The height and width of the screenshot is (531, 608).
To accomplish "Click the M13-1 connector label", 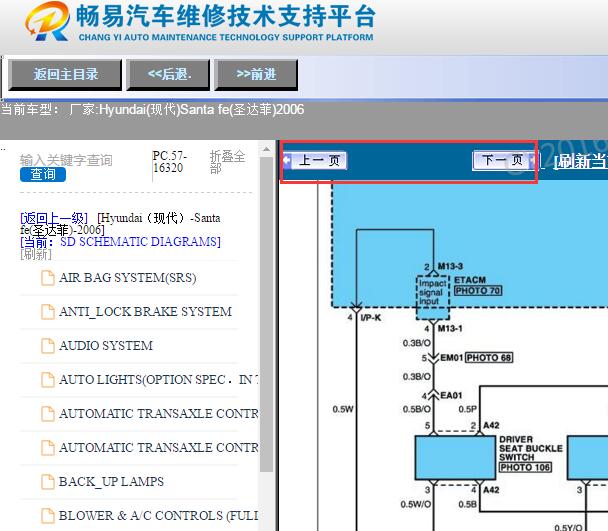I will pos(450,329).
